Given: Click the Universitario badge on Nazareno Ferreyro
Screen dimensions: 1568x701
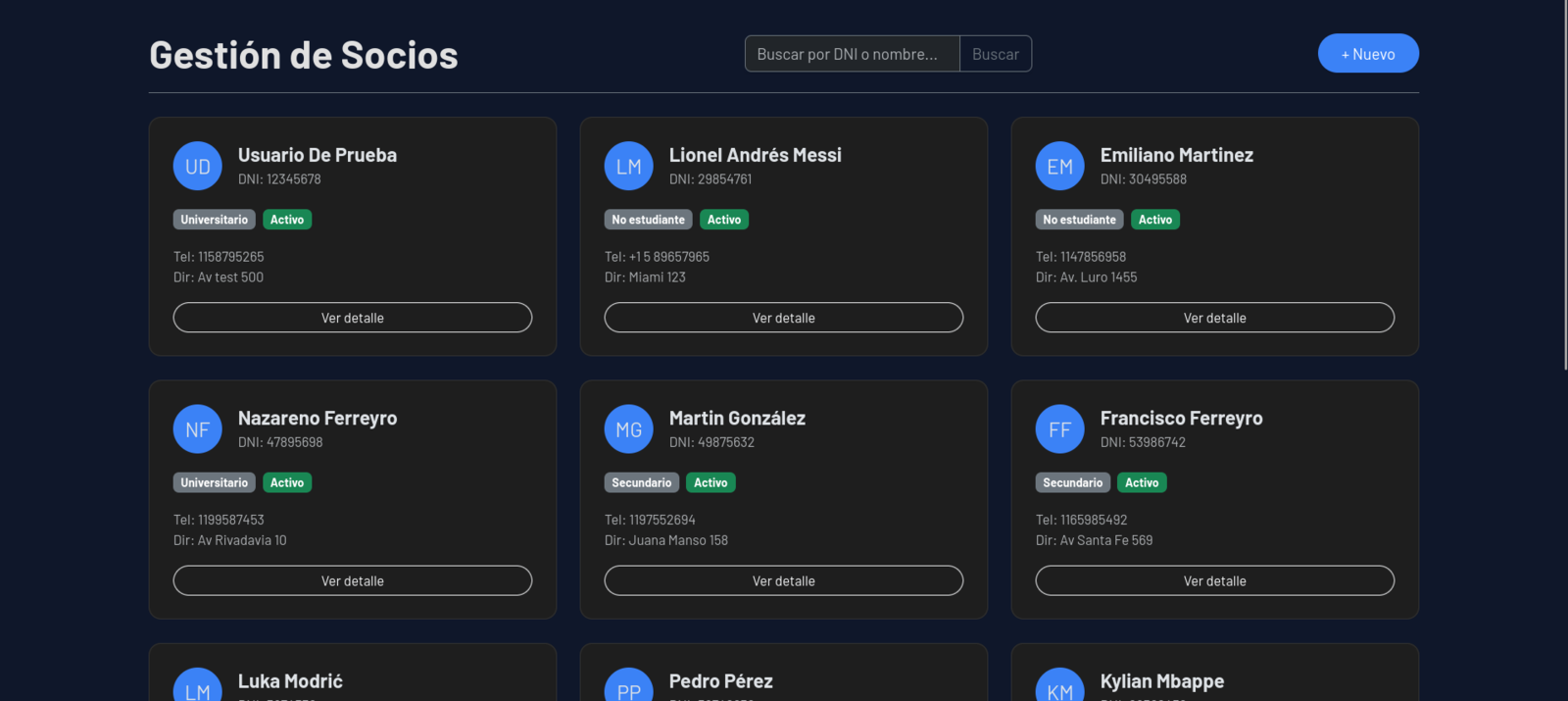Looking at the screenshot, I should coord(215,482).
